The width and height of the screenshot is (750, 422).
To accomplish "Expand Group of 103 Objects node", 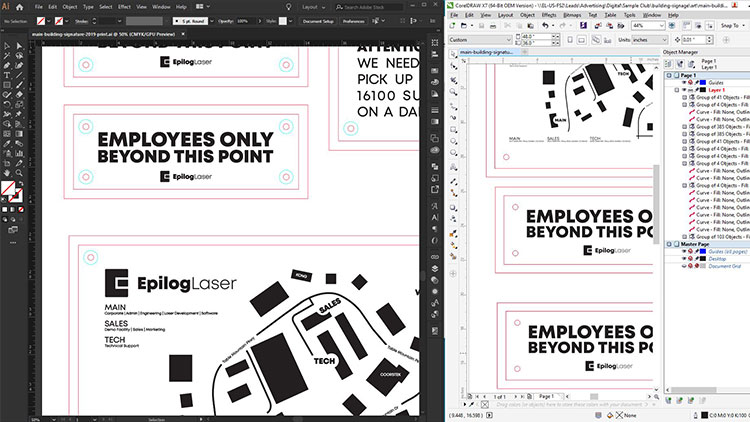I will [684, 236].
